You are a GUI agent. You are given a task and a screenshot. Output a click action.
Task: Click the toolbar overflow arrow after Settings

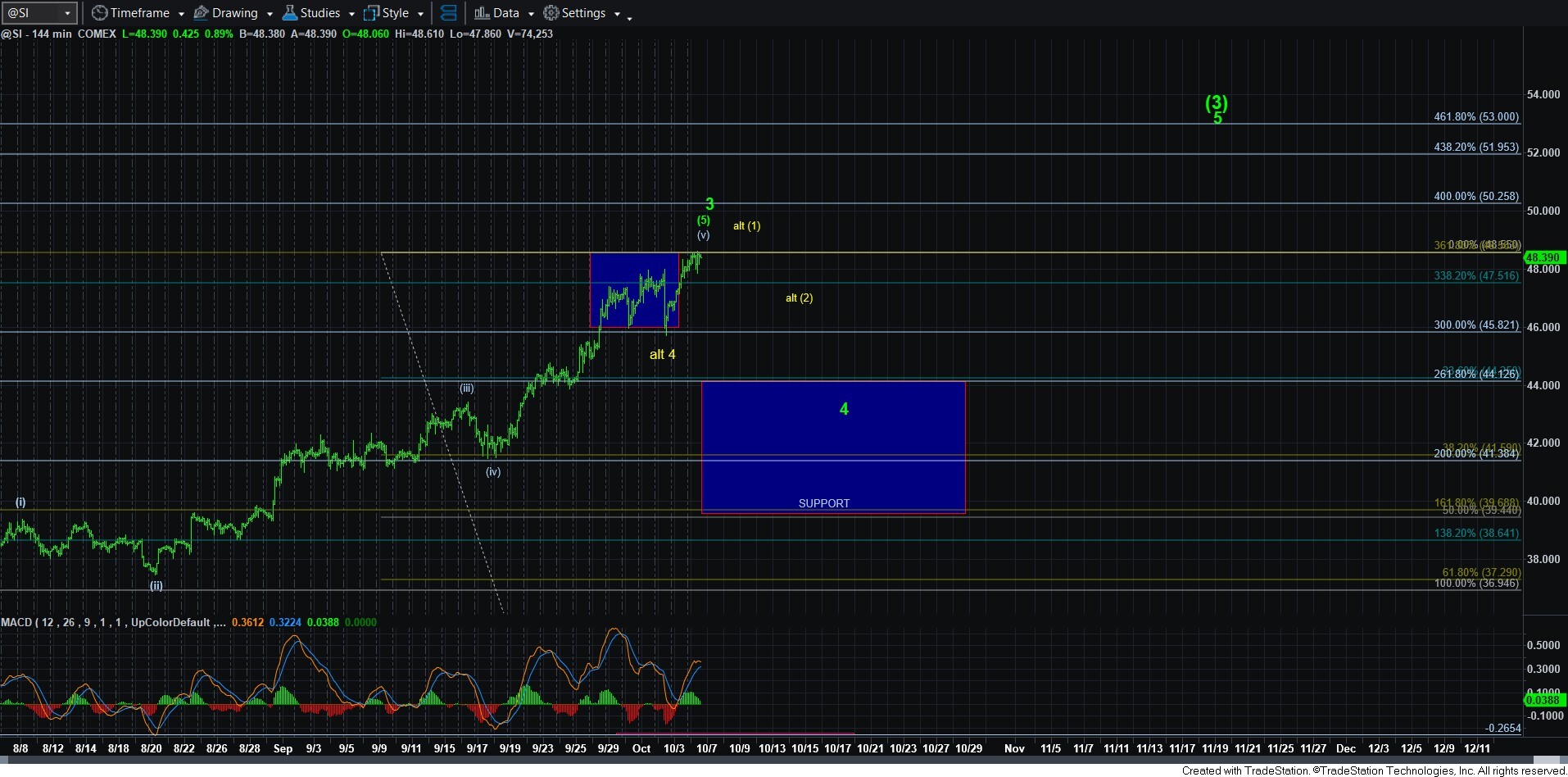click(x=629, y=18)
